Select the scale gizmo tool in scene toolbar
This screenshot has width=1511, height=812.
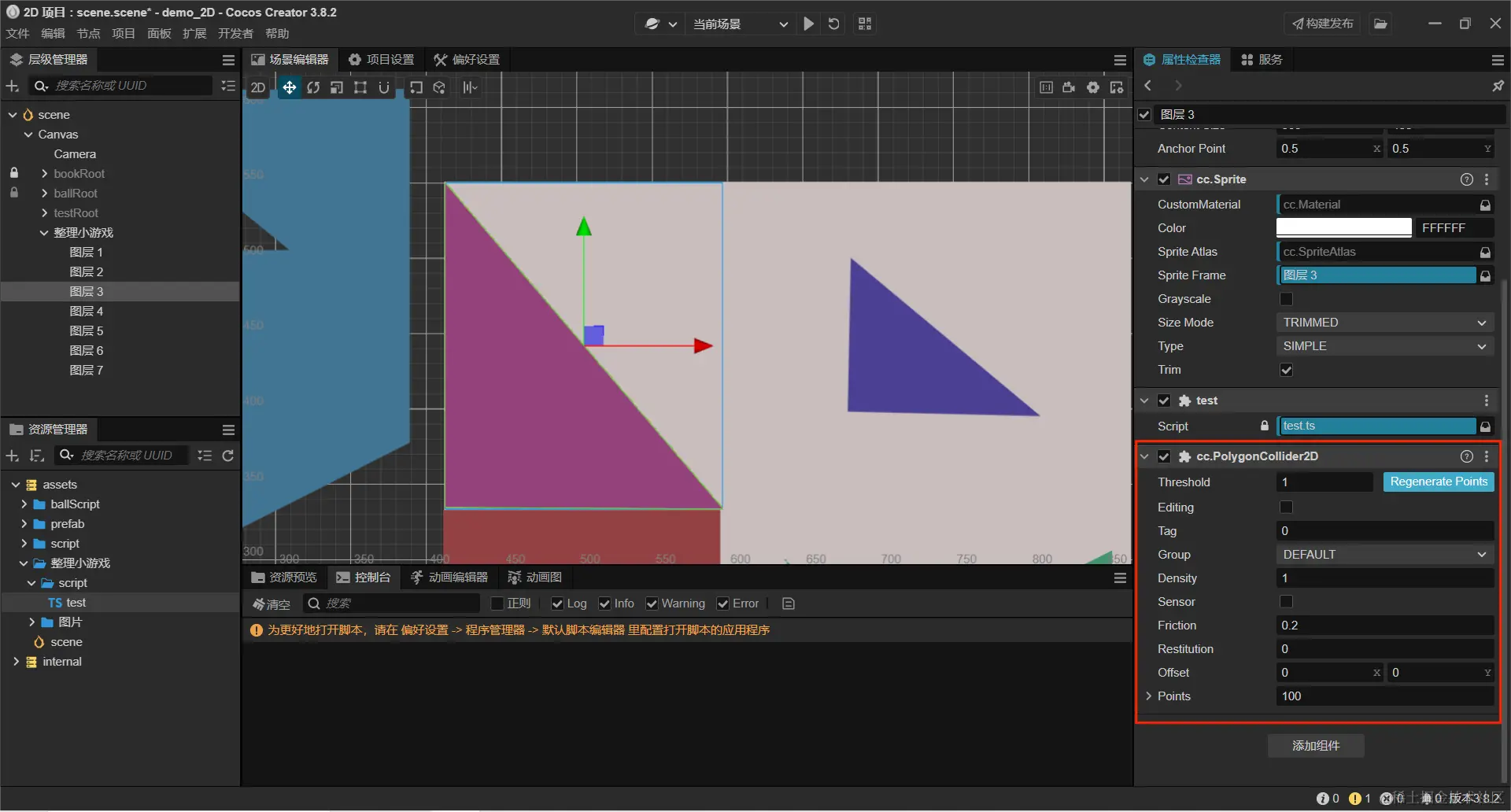tap(337, 87)
